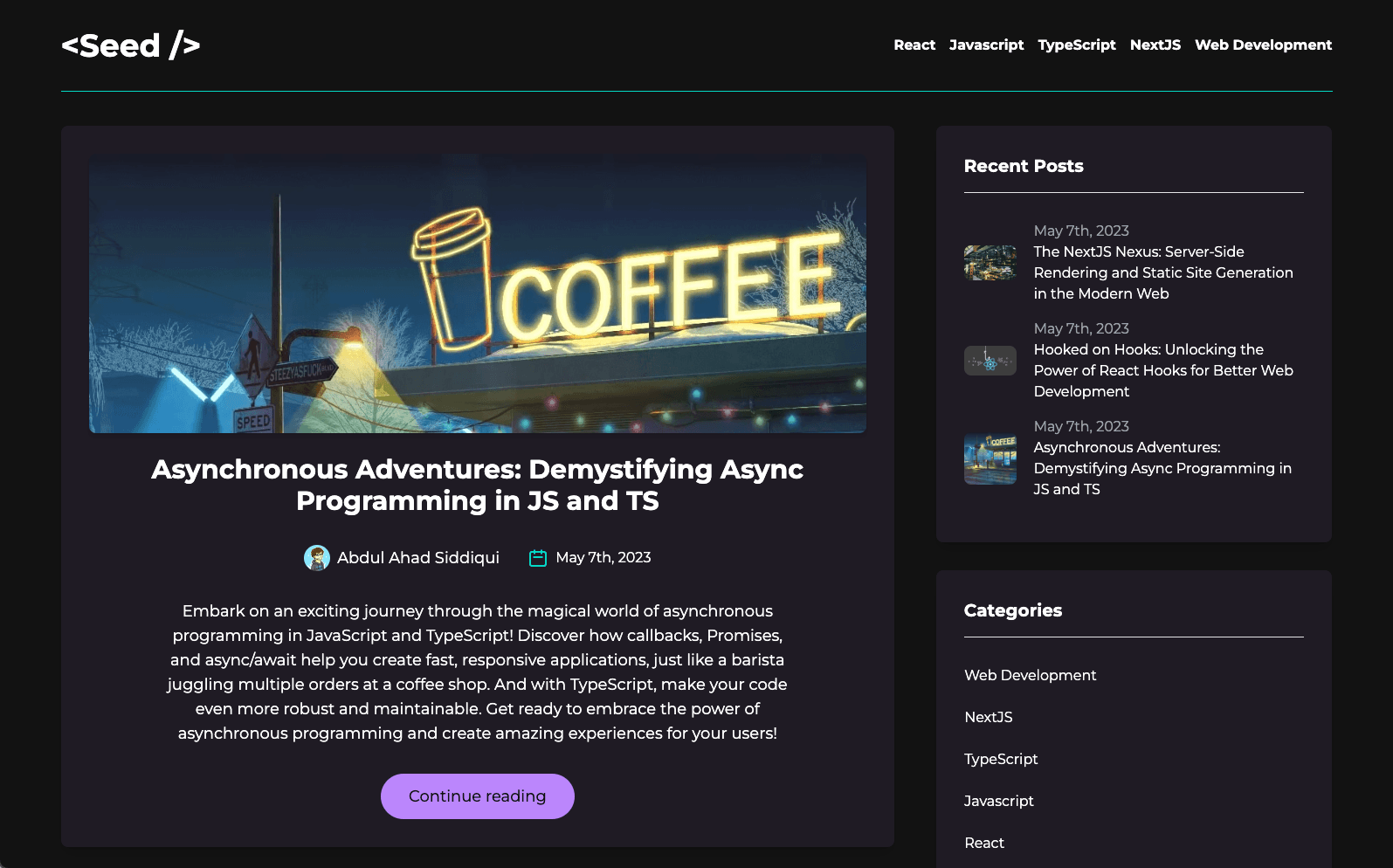Screen dimensions: 1393x868
Task: Read the NextJS Nexus recent post link
Action: (x=1162, y=272)
